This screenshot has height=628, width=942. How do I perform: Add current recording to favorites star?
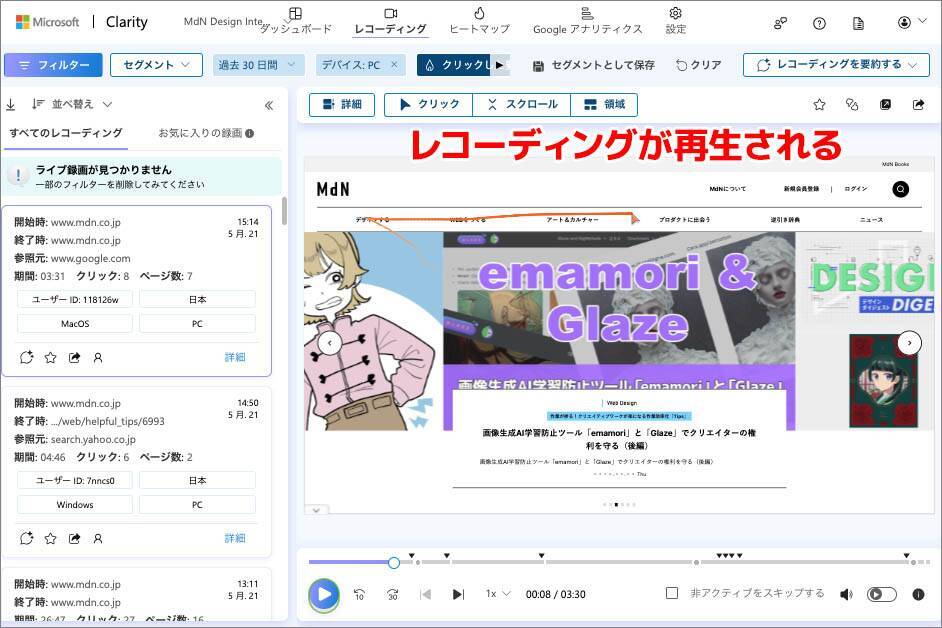point(819,104)
